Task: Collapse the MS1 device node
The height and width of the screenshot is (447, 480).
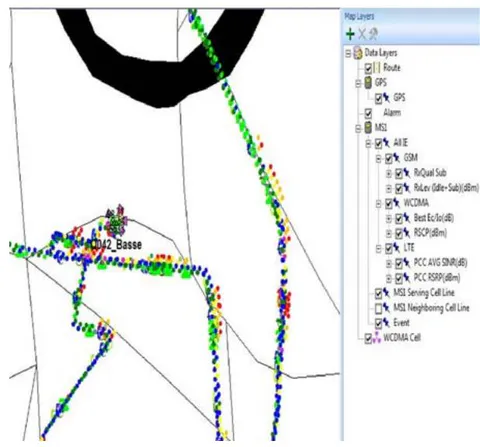Action: 358,129
